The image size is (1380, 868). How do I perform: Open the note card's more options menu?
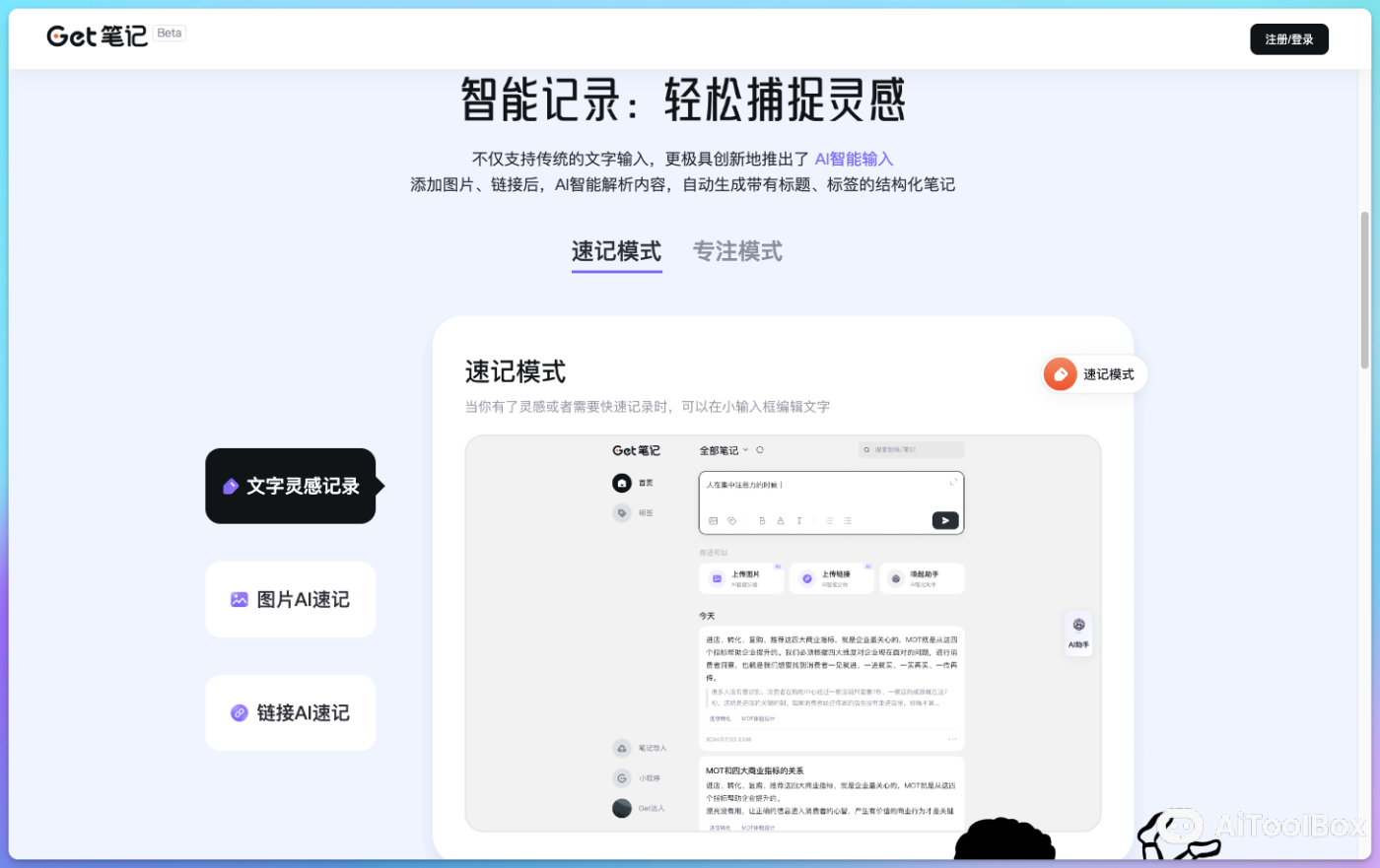coord(951,738)
